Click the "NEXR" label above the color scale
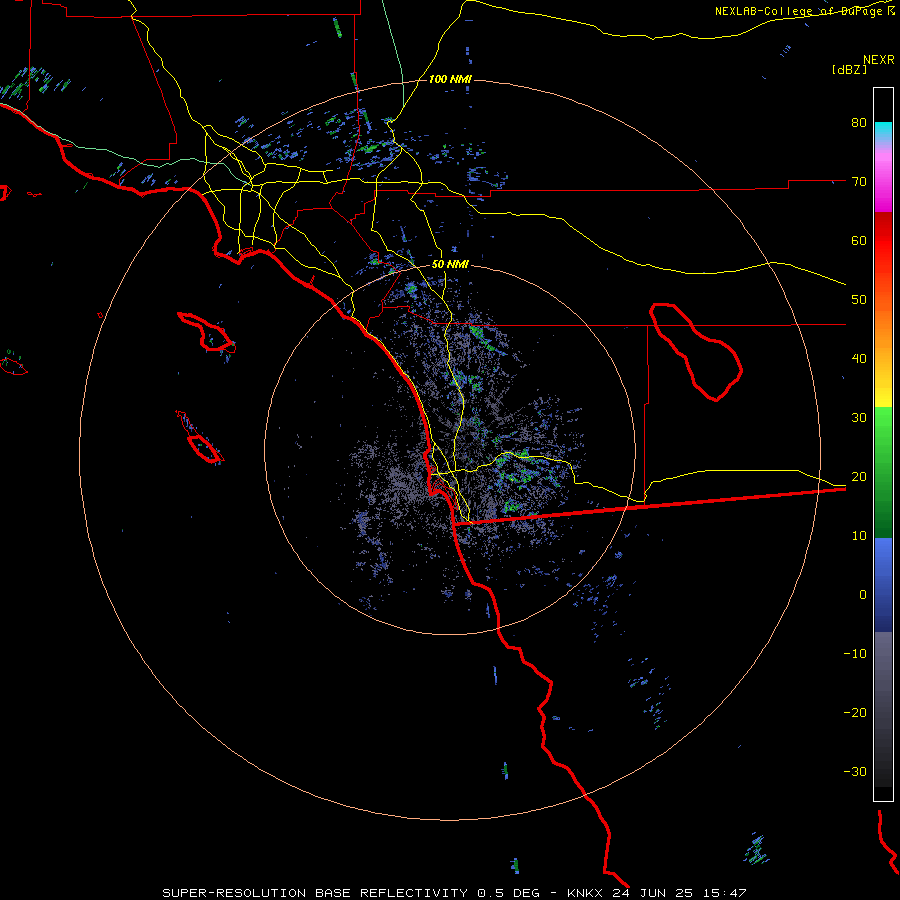 tap(878, 60)
